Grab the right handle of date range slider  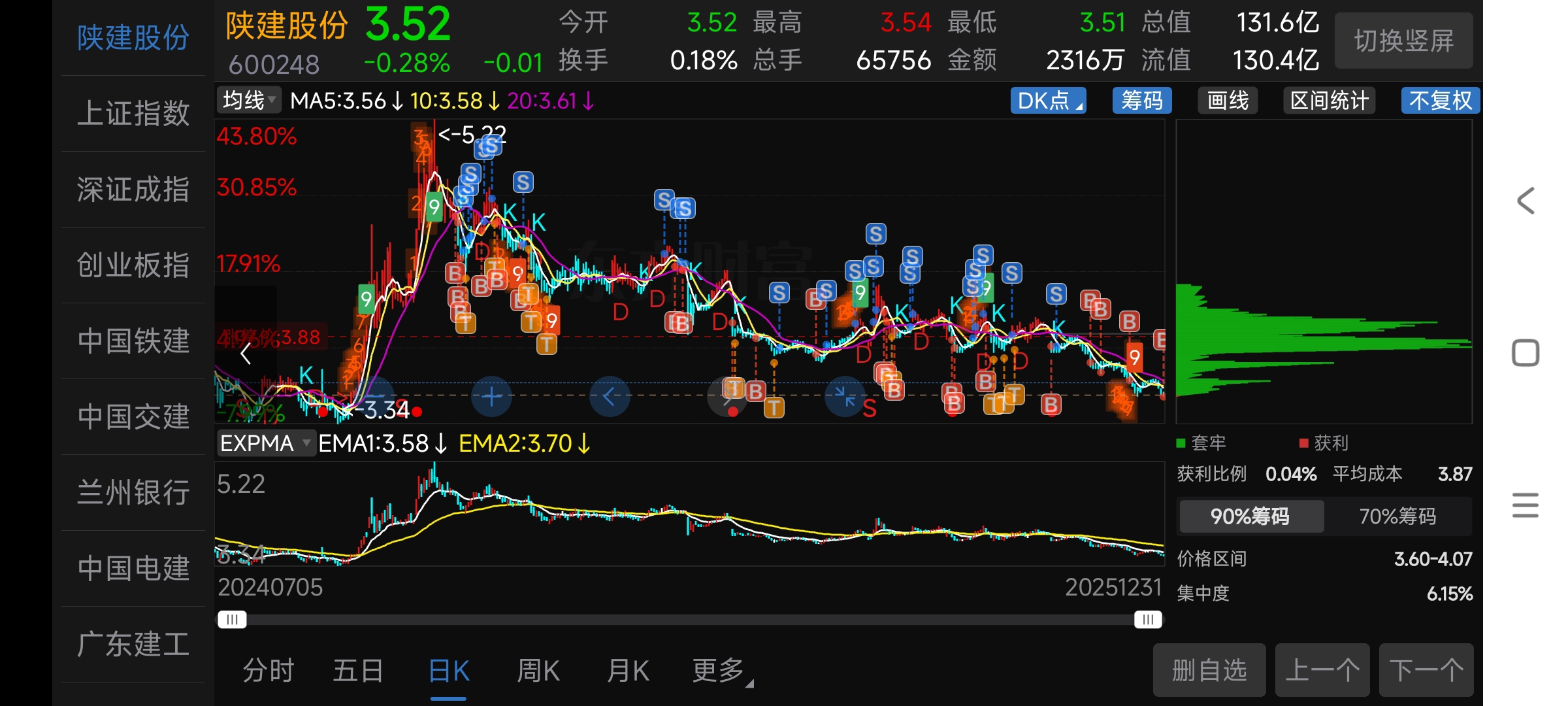coord(1148,619)
